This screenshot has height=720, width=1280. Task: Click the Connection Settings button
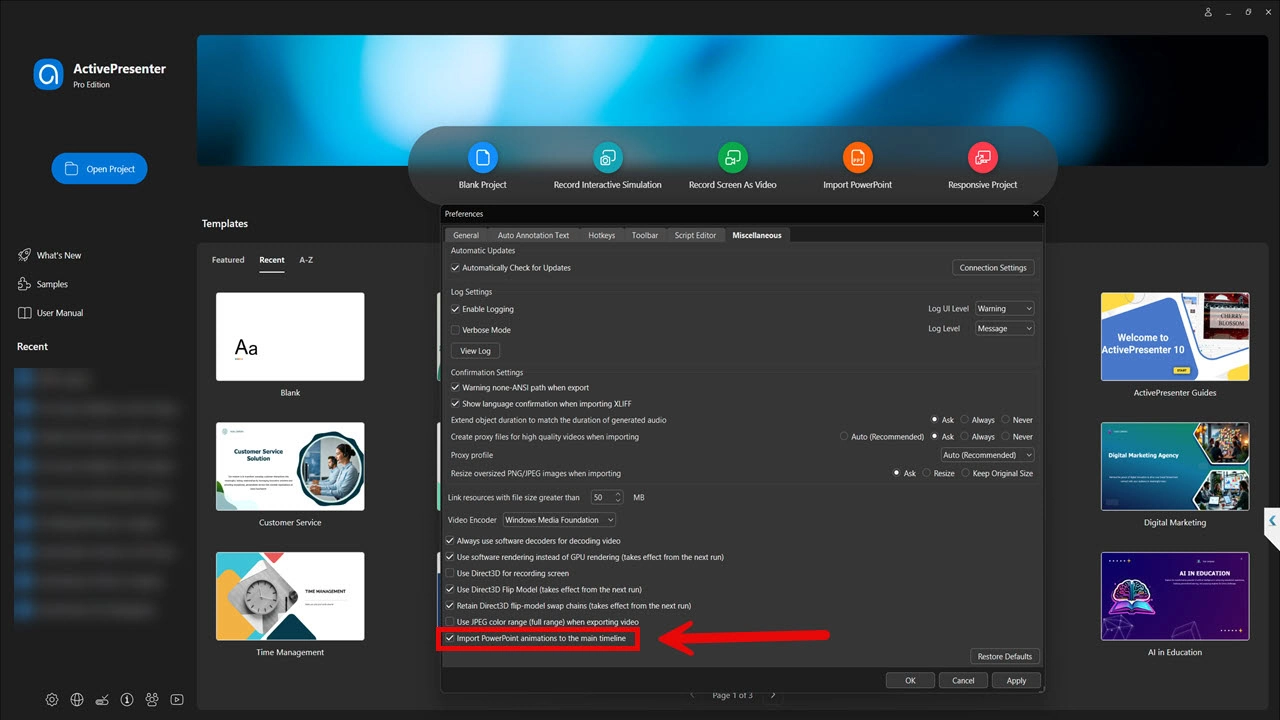click(x=993, y=268)
